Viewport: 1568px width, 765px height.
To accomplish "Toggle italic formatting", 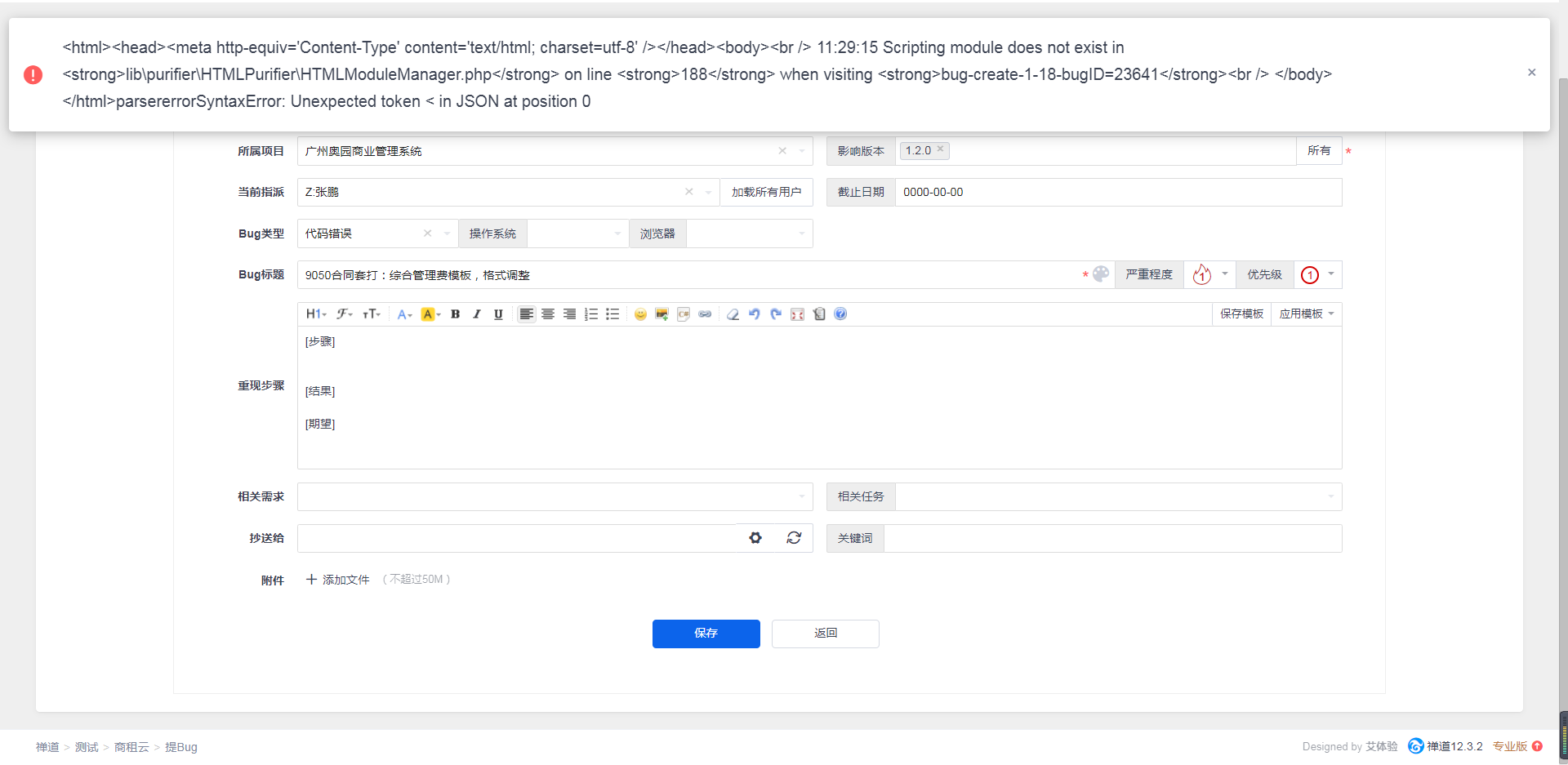I will point(477,314).
